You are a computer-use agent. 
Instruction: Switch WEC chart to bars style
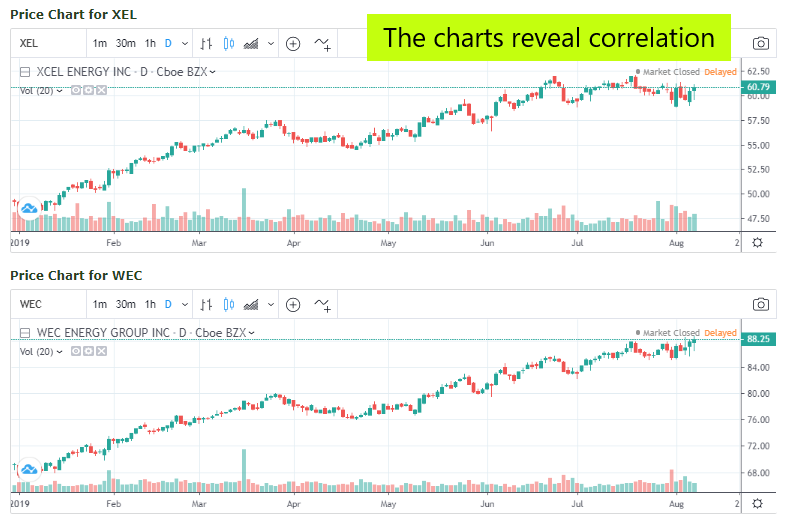[x=206, y=304]
